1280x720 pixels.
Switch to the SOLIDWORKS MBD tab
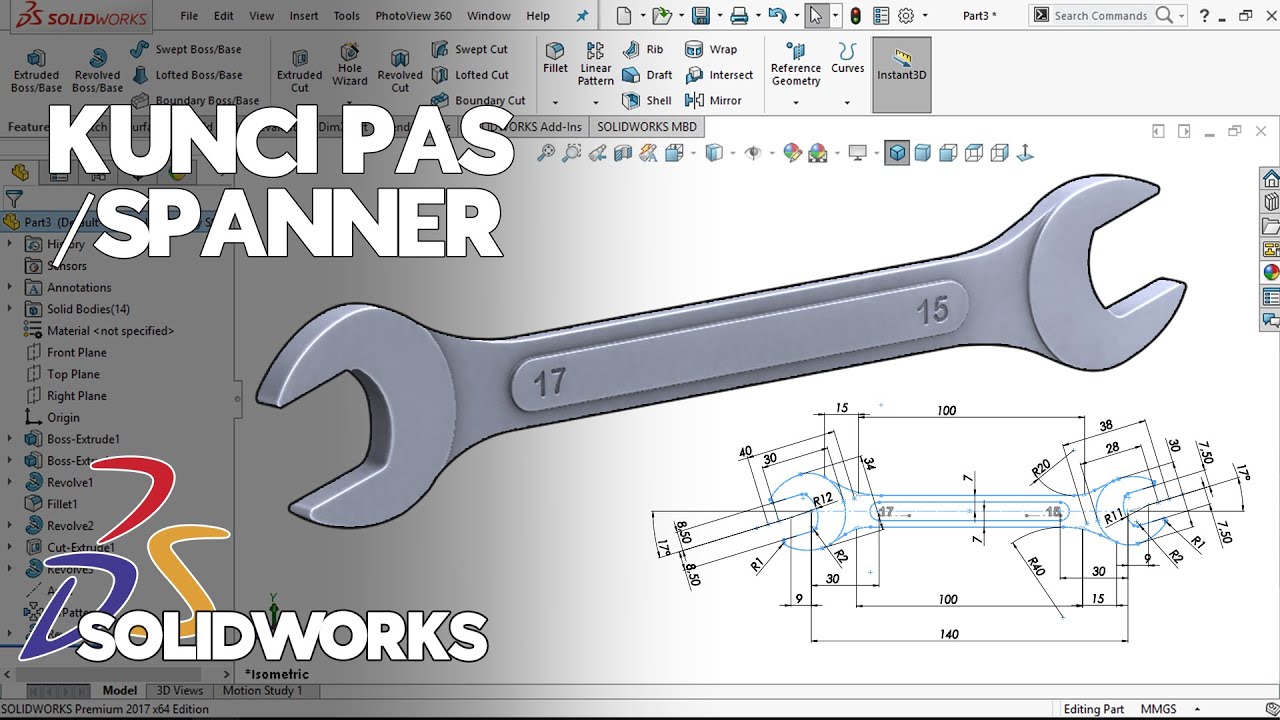[x=647, y=127]
